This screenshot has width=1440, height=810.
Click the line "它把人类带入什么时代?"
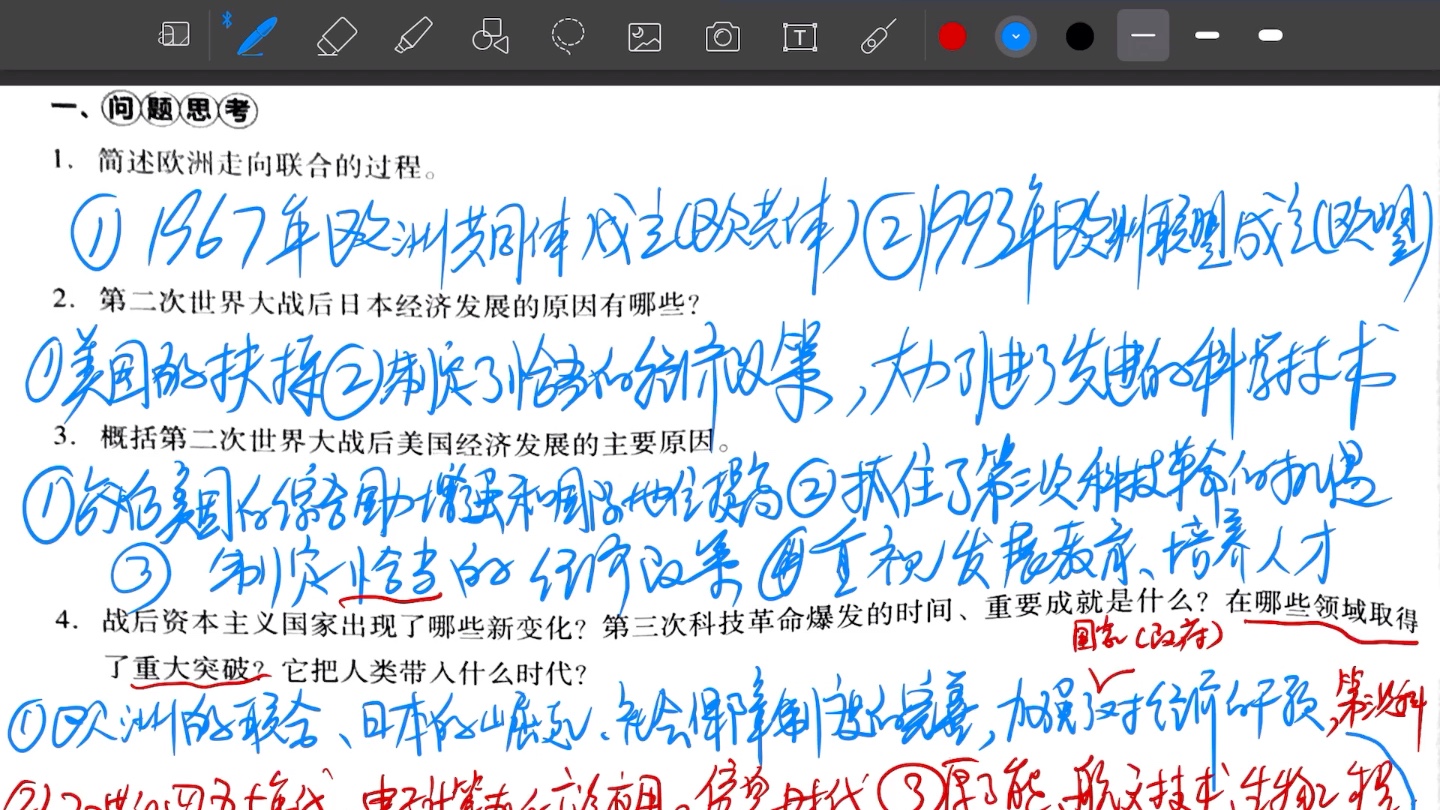[x=435, y=672]
